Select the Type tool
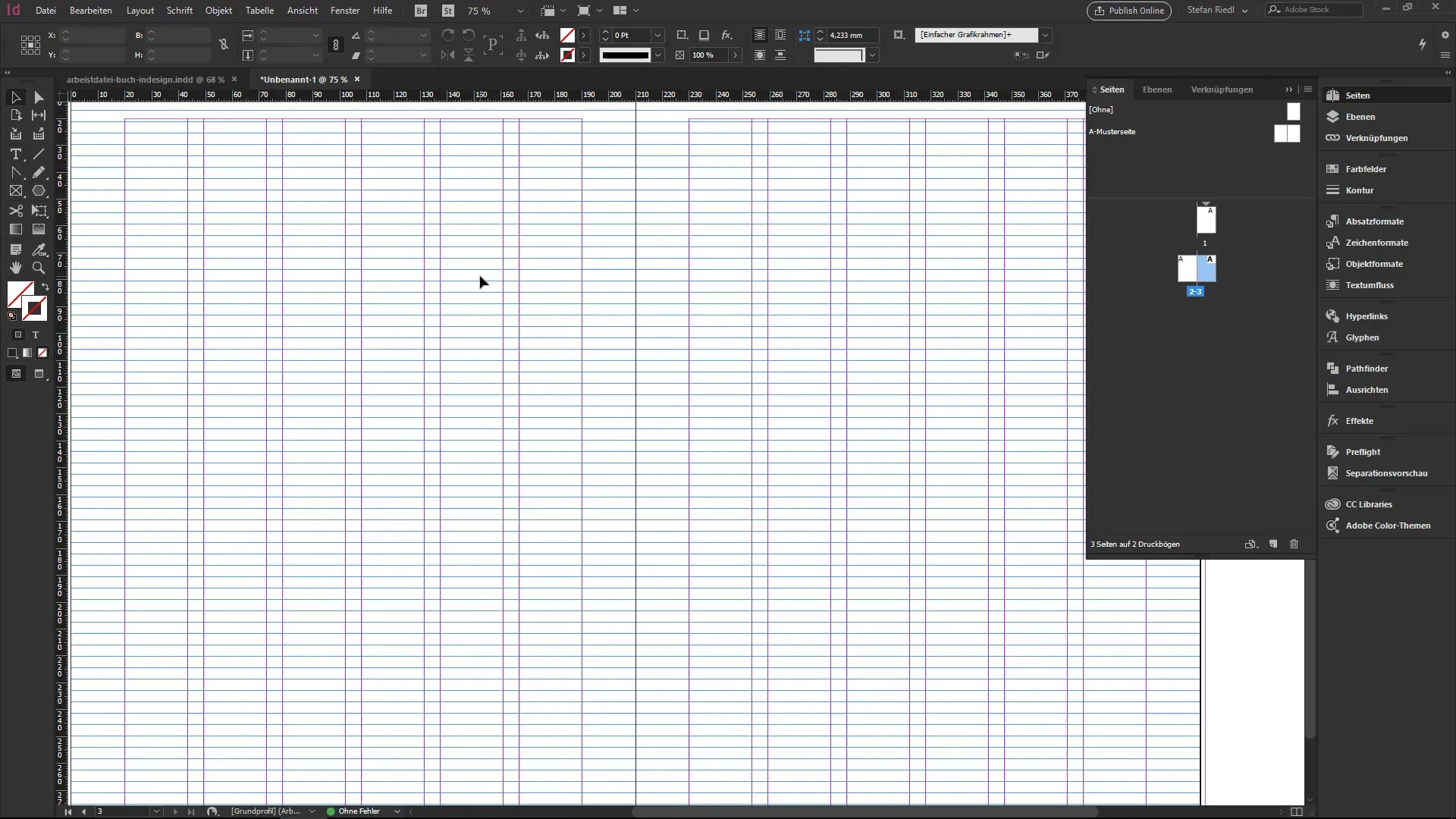Image resolution: width=1456 pixels, height=819 pixels. tap(15, 154)
